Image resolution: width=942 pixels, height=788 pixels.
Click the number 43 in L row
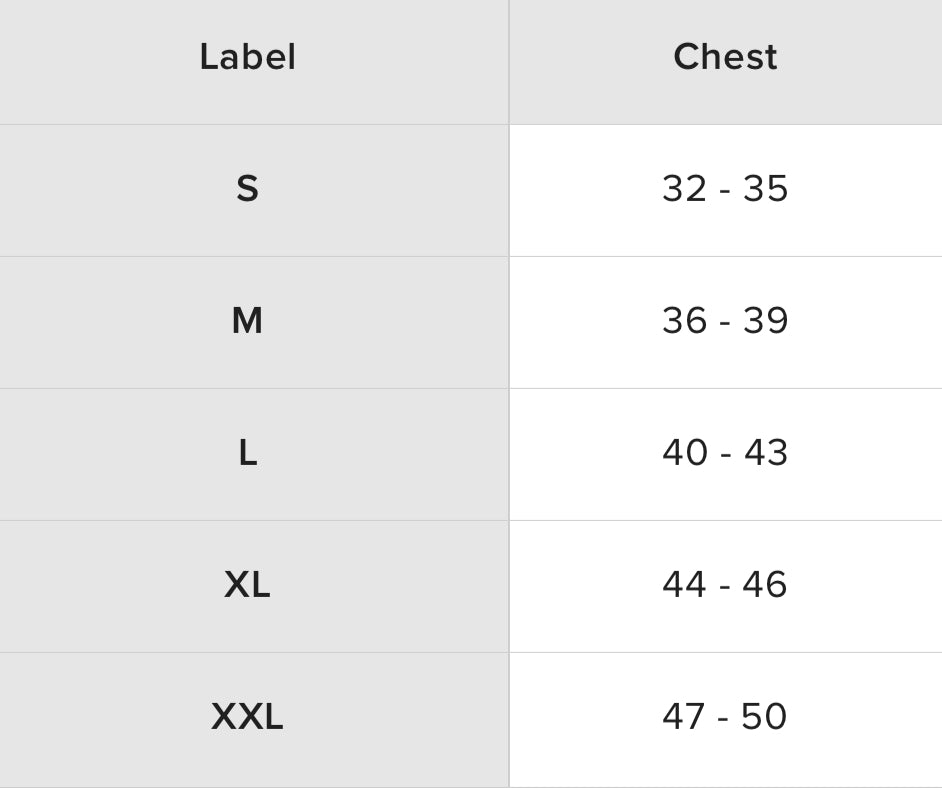click(x=766, y=453)
